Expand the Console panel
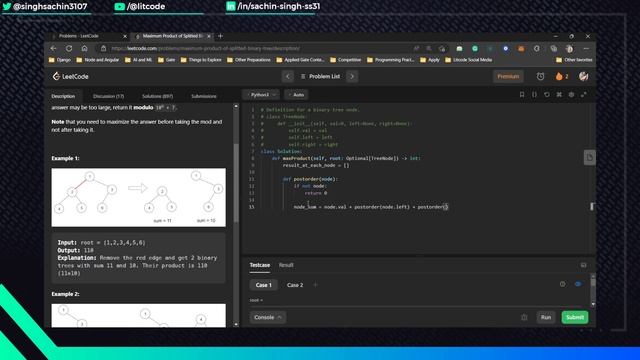 click(x=268, y=317)
